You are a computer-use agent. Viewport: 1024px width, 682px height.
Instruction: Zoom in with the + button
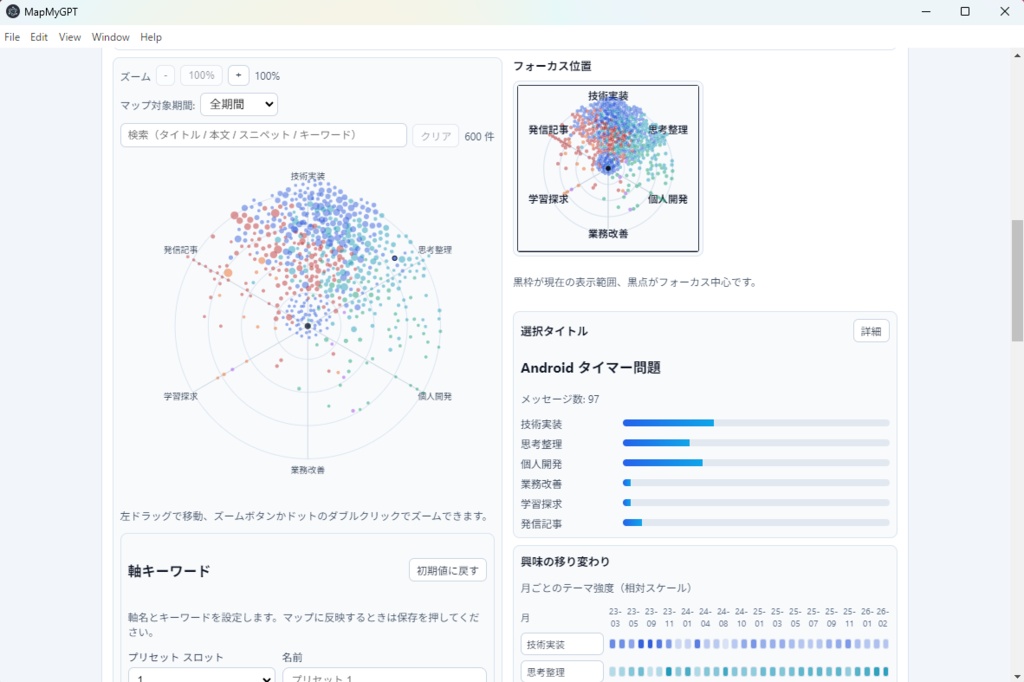click(238, 74)
